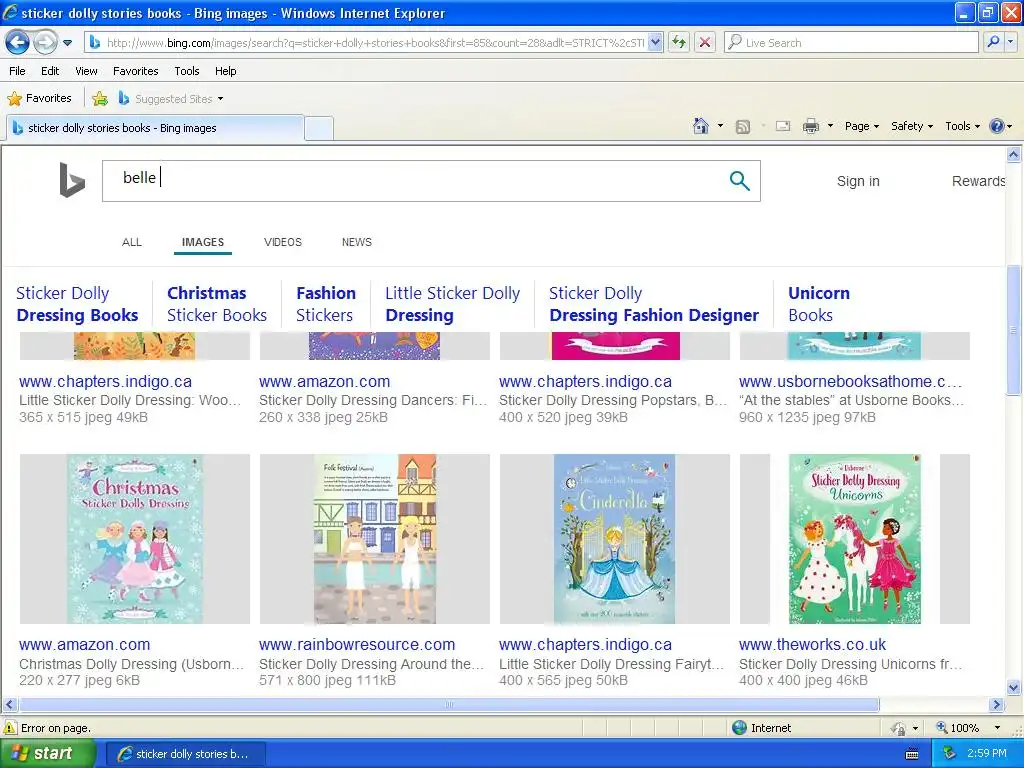Screen dimensions: 1024x768
Task: Open the Tools menu in menu bar
Action: coord(187,71)
